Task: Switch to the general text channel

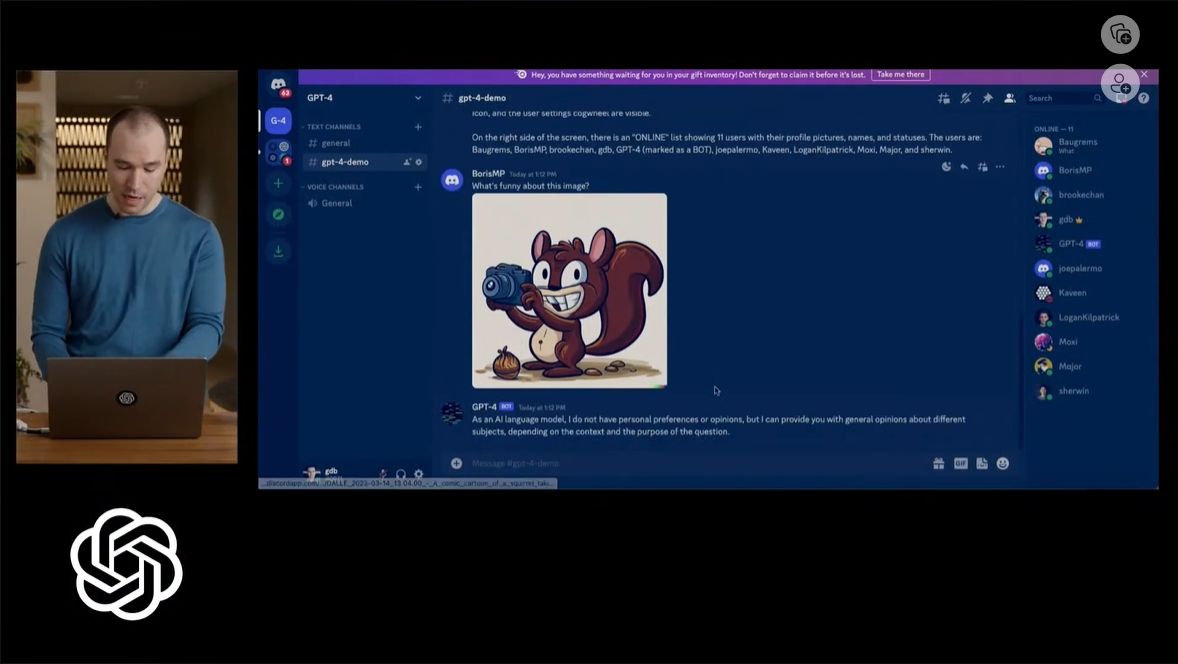Action: (x=336, y=143)
